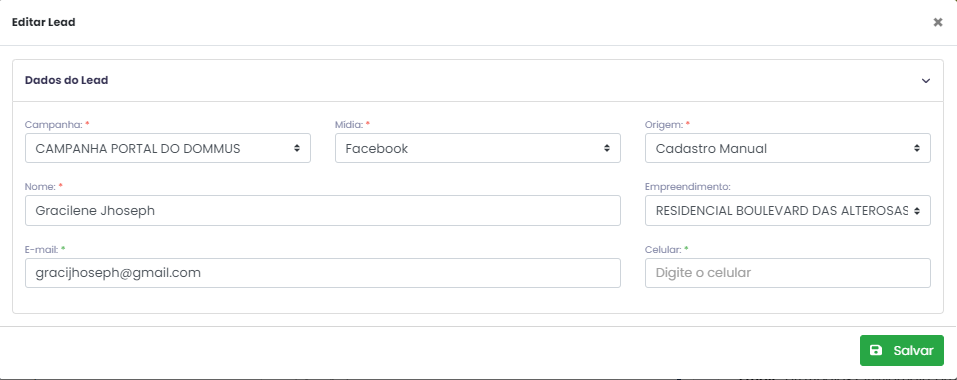Open the RESIDENCIAL BOULEVARD DAS ALTEROSAS dropdown
Image resolution: width=957 pixels, height=380 pixels.
pos(788,210)
